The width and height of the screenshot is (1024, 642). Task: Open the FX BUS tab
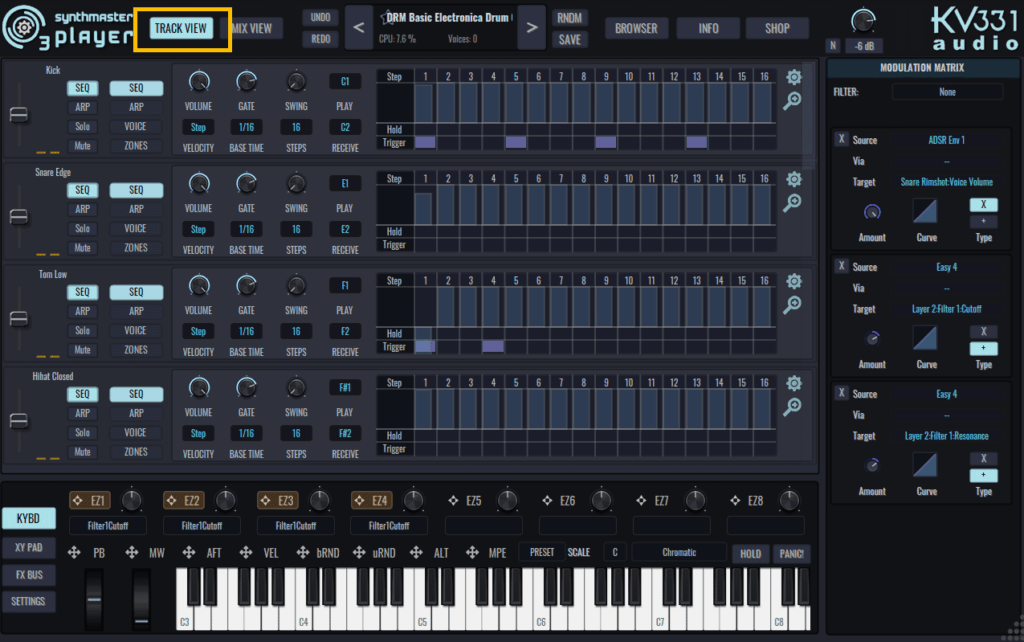pyautogui.click(x=28, y=575)
